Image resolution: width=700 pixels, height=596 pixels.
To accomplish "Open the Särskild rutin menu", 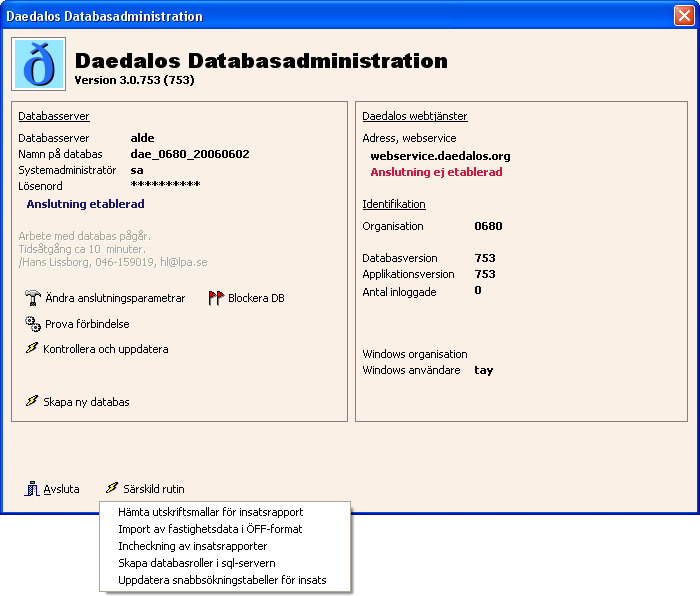I will 154,489.
